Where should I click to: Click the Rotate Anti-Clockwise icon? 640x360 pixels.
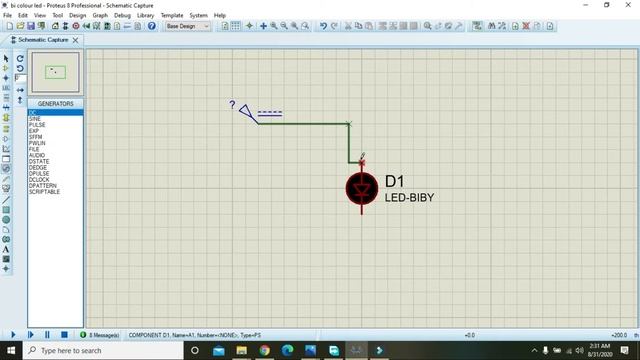click(x=20, y=68)
